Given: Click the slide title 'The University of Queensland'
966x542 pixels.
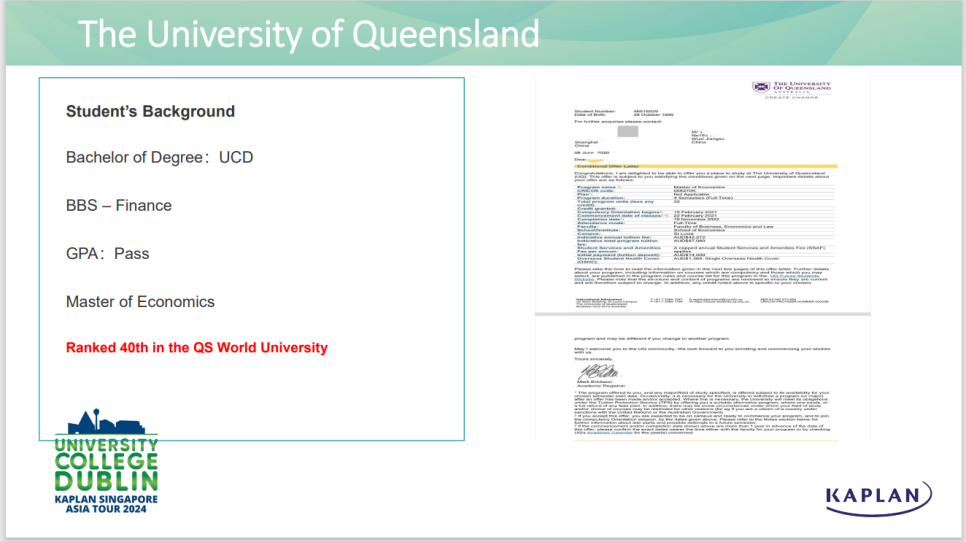Looking at the screenshot, I should tap(308, 34).
